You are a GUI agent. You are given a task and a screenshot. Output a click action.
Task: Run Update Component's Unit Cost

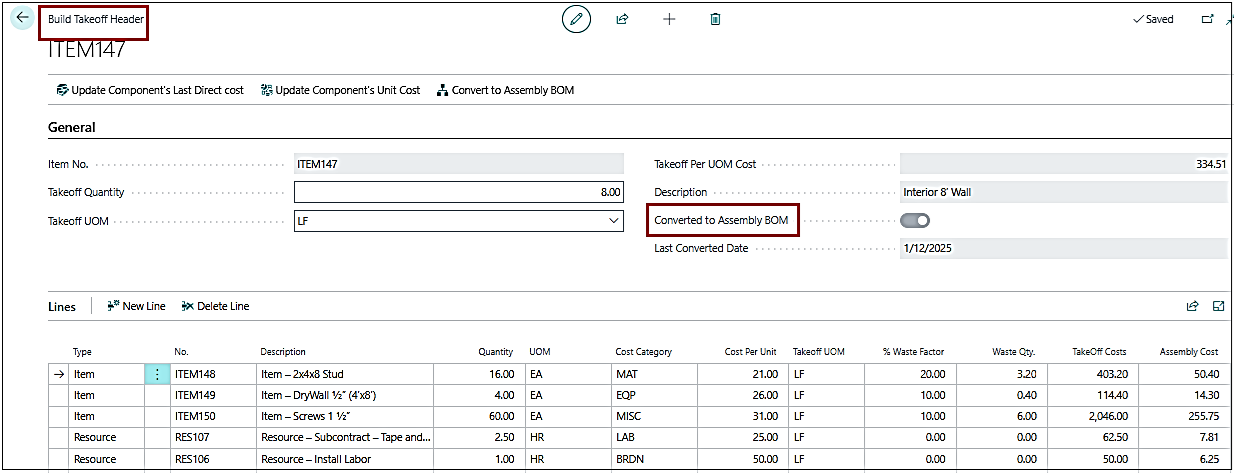[x=340, y=90]
